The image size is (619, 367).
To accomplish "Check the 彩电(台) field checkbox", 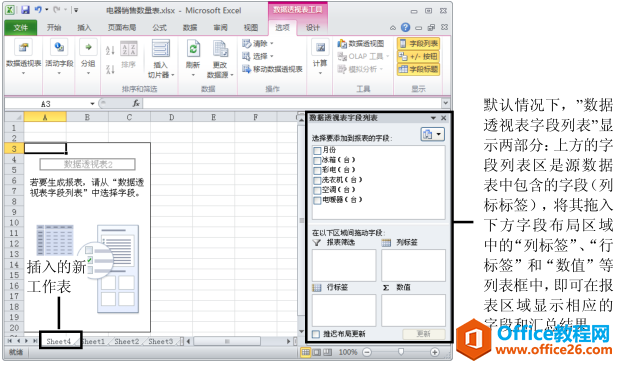I will (317, 170).
